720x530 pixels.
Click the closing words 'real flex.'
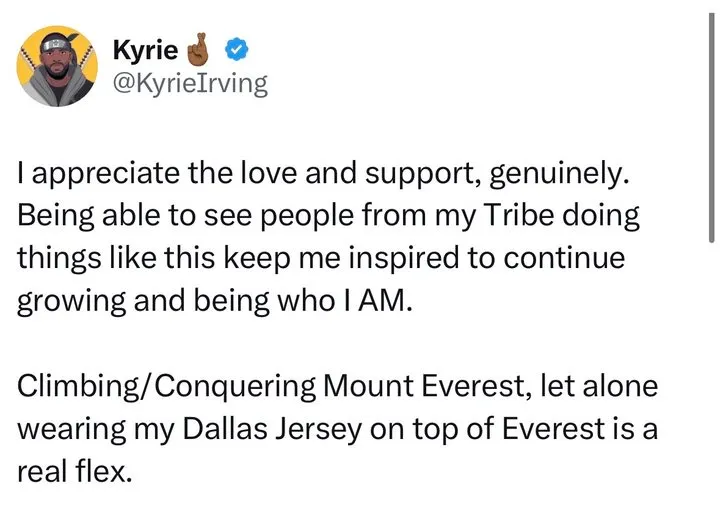click(x=75, y=472)
